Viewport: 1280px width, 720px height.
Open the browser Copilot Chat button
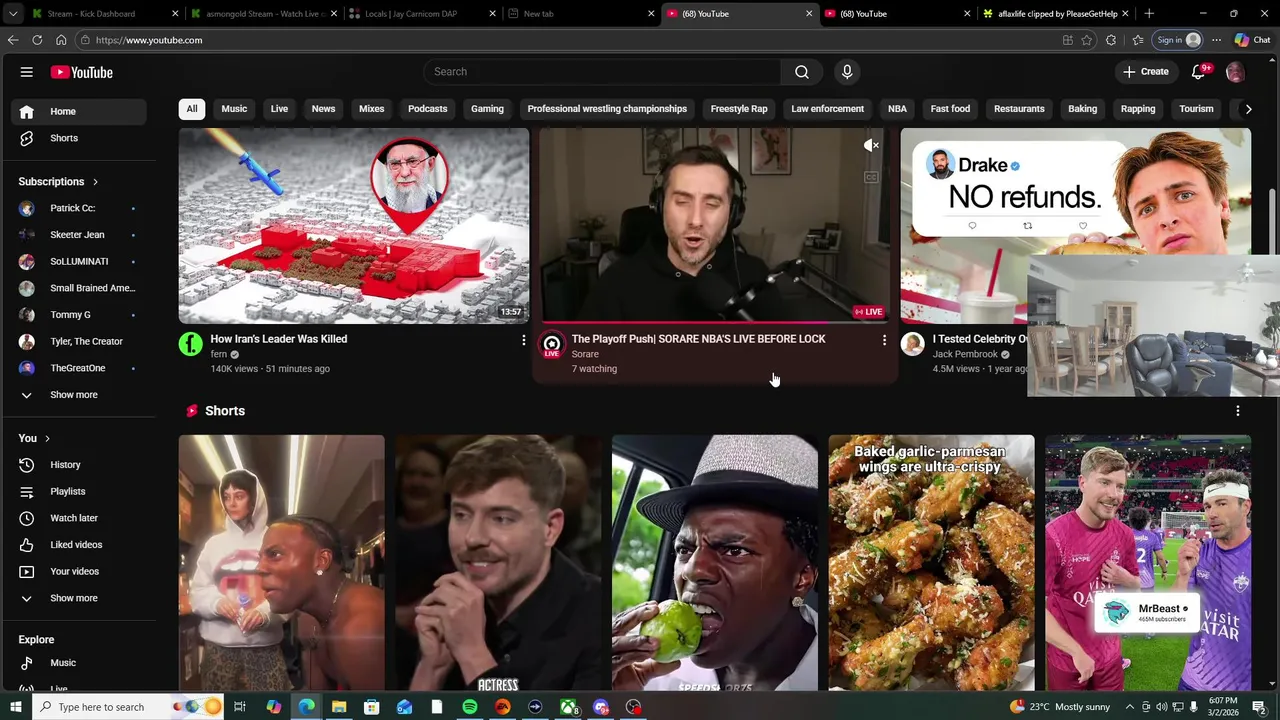coord(1252,40)
